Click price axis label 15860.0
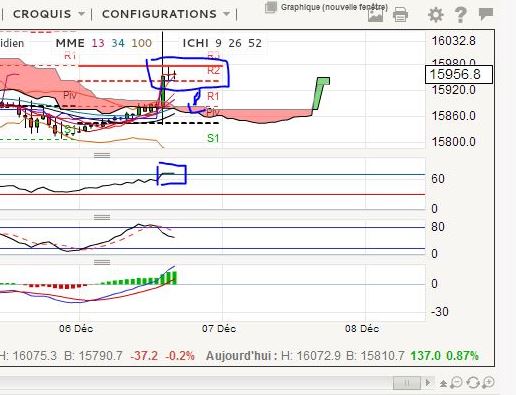Screen dimensions: 516x395 [454, 116]
